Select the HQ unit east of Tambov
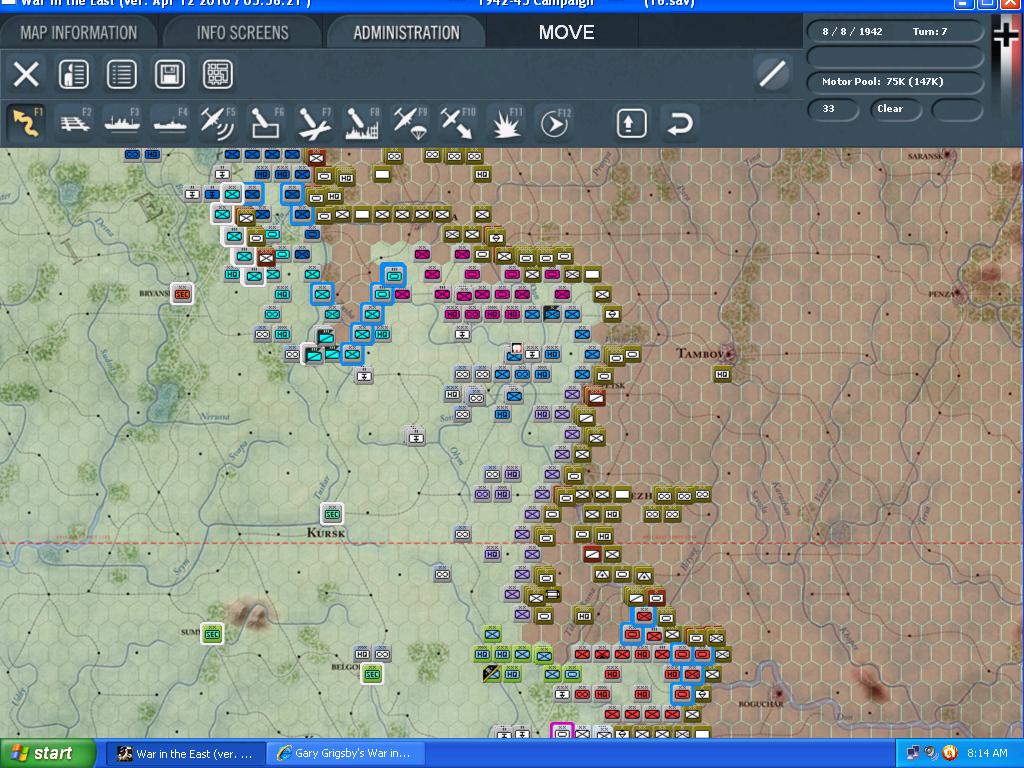The width and height of the screenshot is (1024, 768). click(722, 374)
